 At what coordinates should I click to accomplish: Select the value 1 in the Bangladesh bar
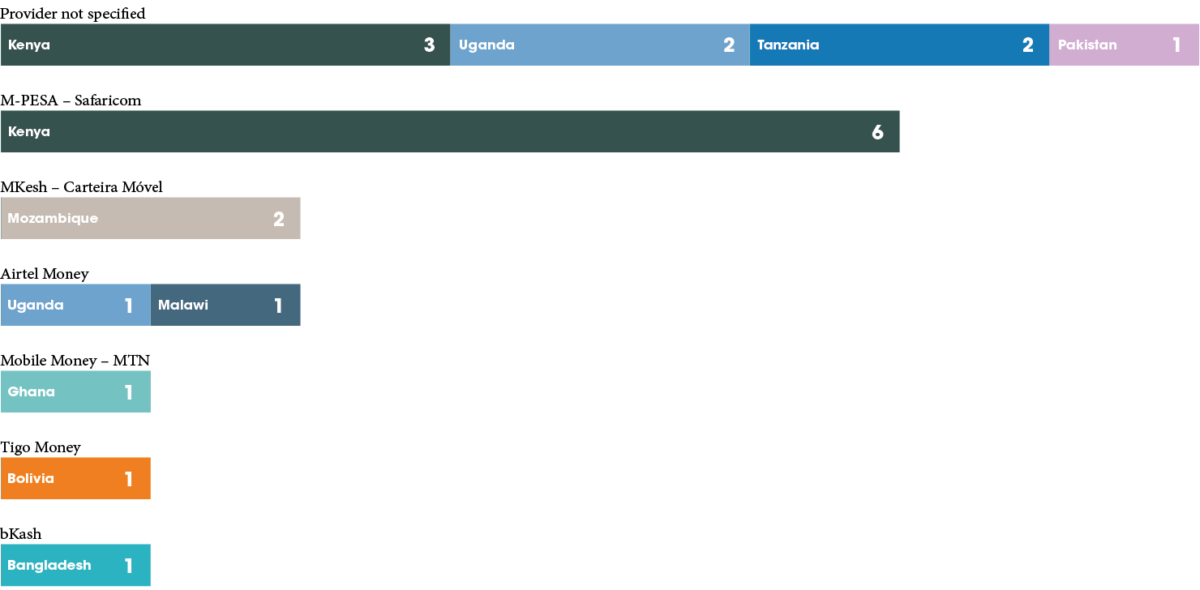point(129,565)
